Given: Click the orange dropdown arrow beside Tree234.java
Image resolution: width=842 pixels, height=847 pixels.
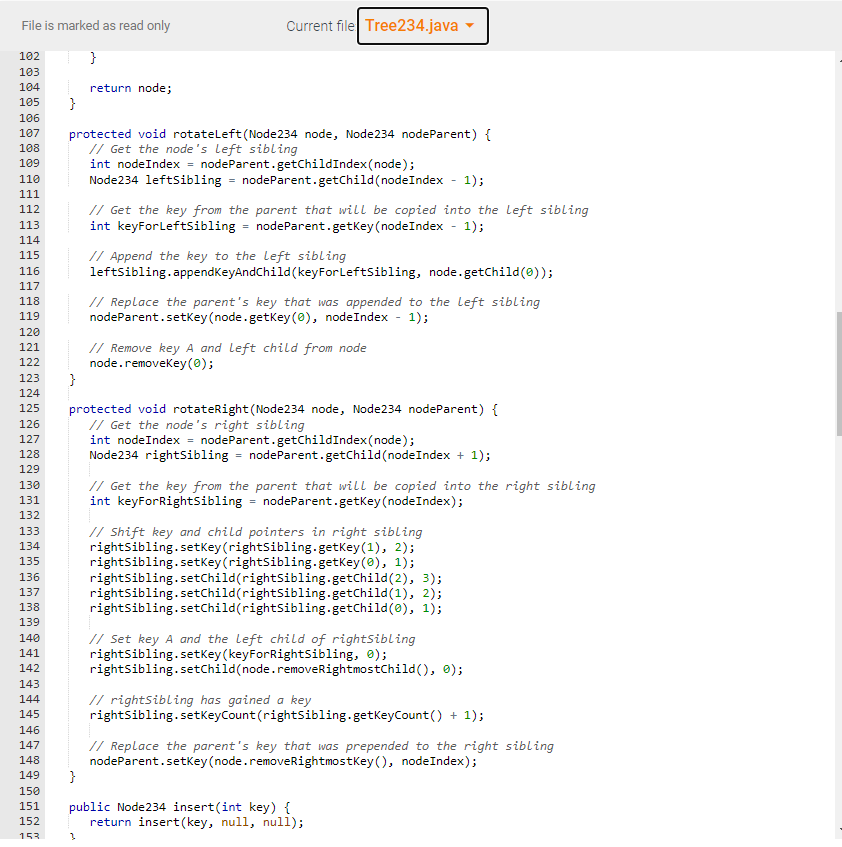Looking at the screenshot, I should [470, 26].
